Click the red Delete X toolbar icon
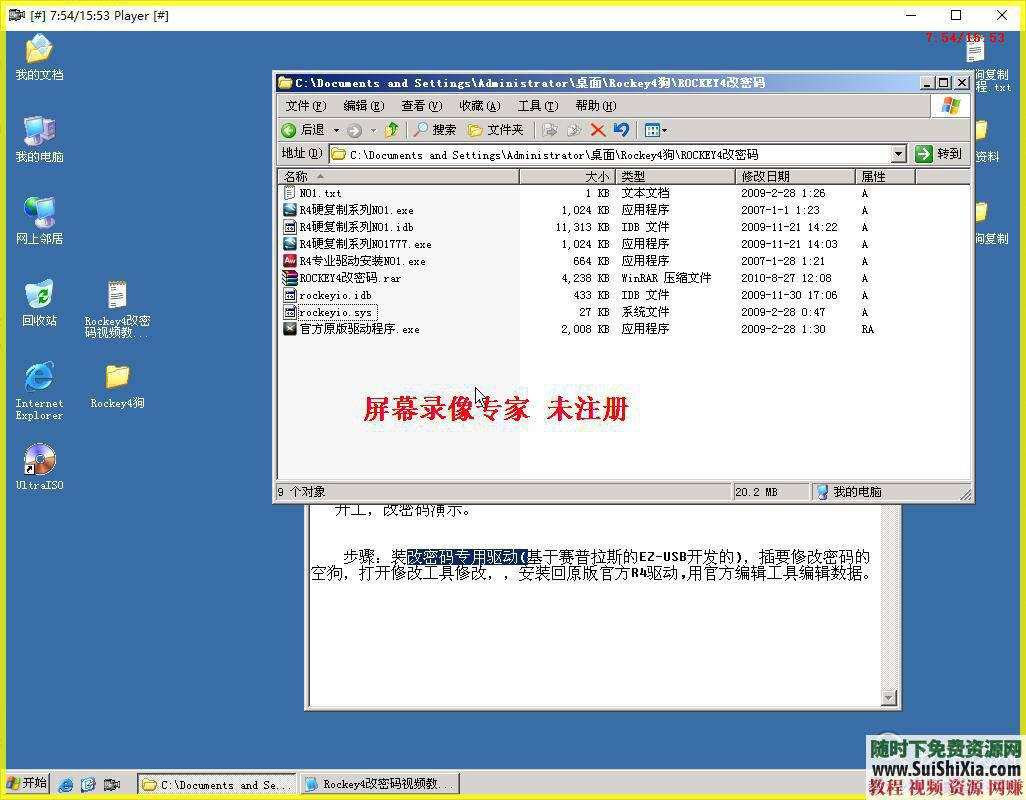The image size is (1026, 800). pos(598,130)
